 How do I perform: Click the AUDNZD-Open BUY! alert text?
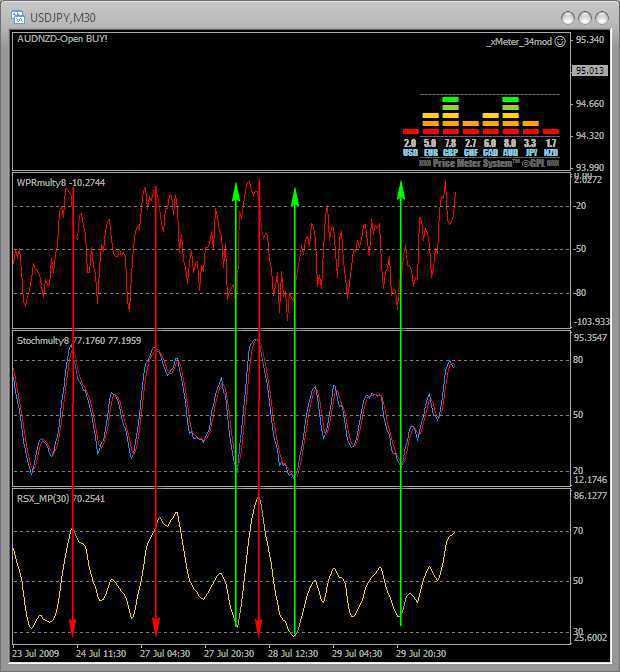point(62,39)
